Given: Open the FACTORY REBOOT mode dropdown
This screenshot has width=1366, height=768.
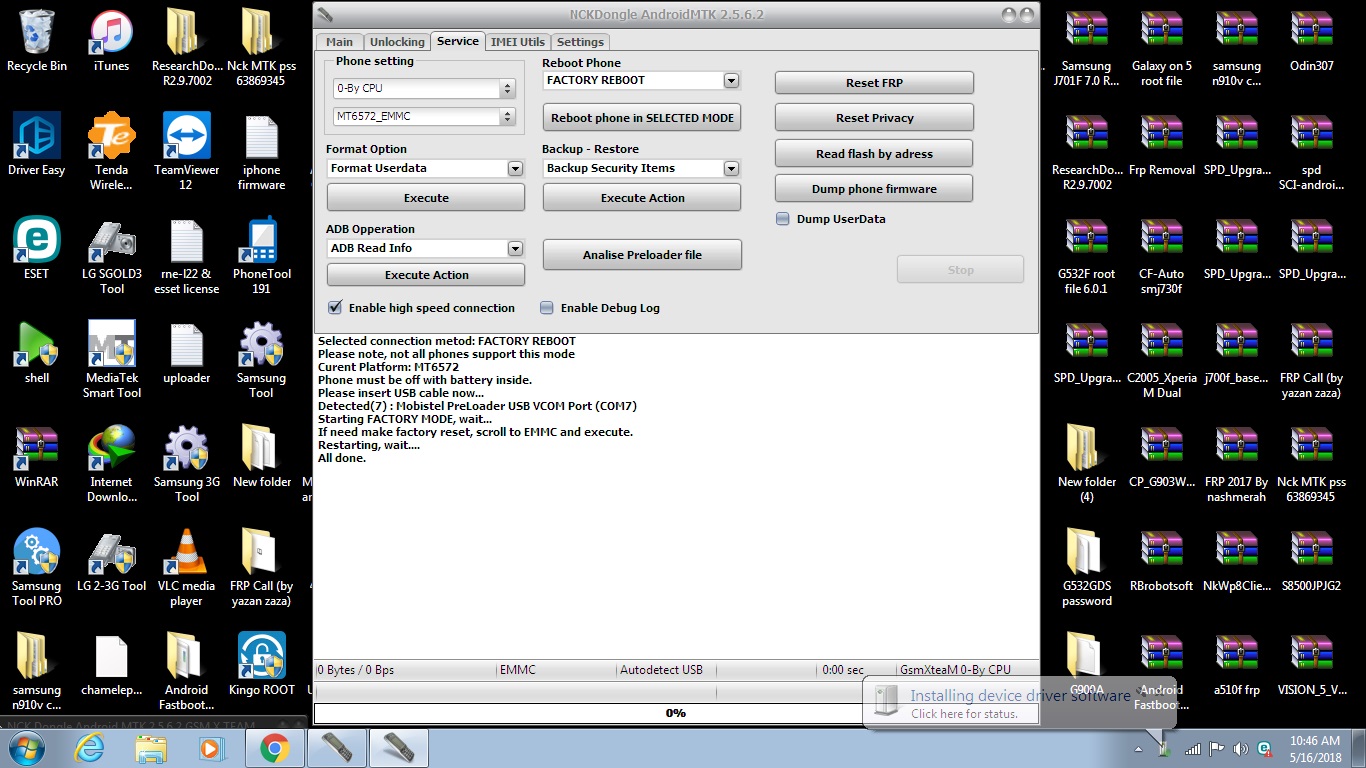Looking at the screenshot, I should 731,80.
